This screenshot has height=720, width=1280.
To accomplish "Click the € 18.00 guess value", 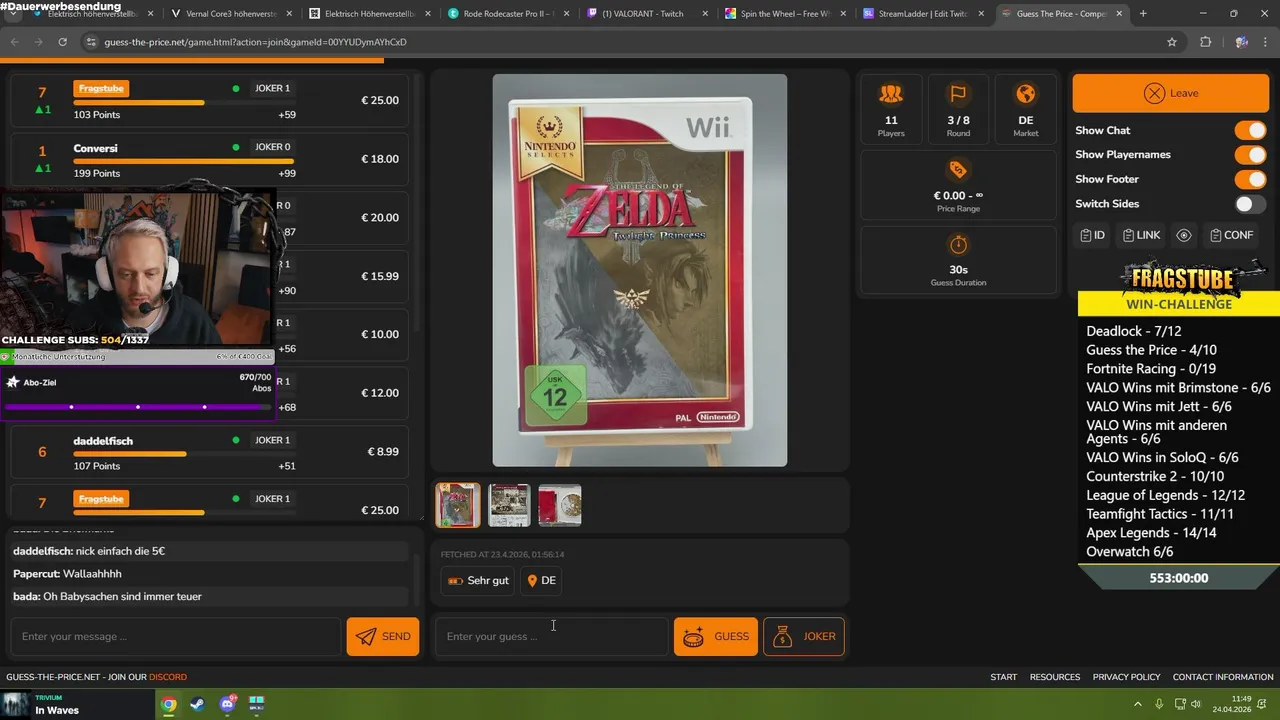I will tap(380, 159).
